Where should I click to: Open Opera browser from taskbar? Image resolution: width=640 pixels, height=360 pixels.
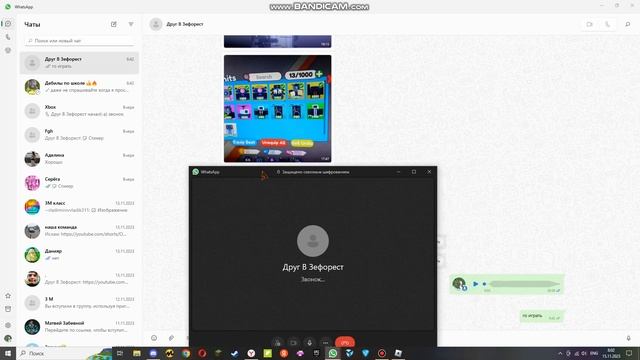click(202, 353)
